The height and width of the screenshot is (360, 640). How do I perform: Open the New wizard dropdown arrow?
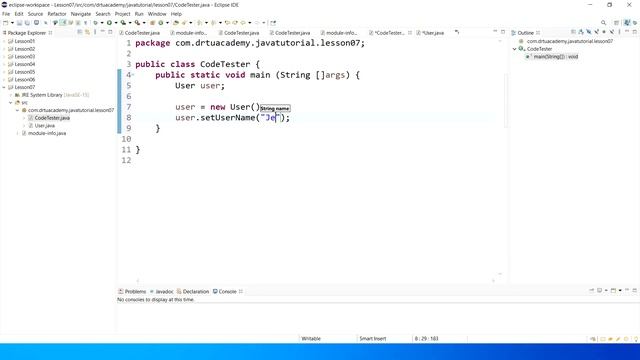[12, 23]
